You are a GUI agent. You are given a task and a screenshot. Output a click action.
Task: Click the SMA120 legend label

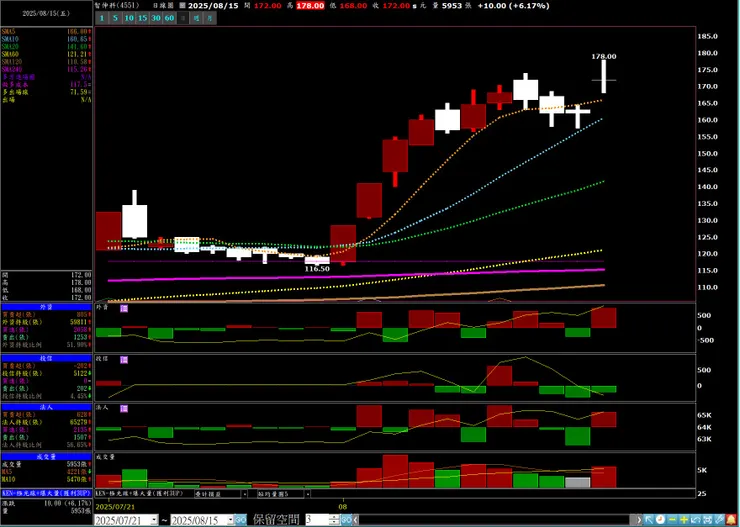(x=12, y=61)
